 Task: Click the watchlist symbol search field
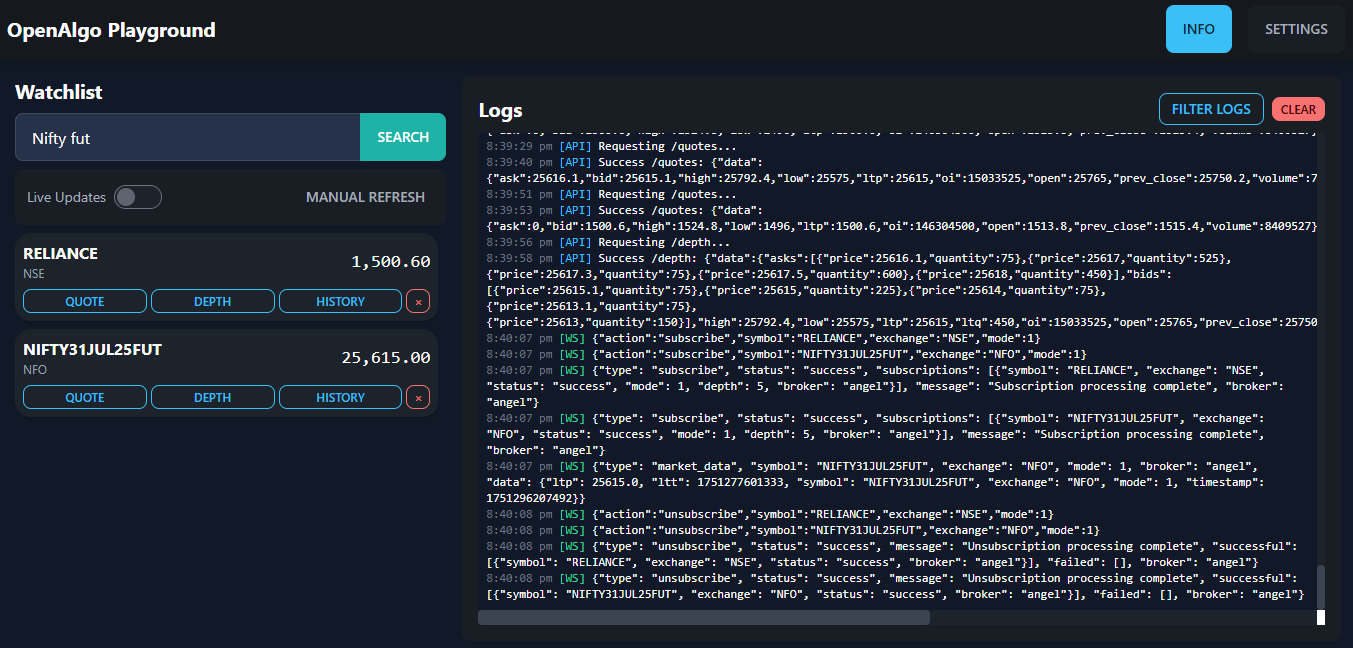click(x=188, y=138)
